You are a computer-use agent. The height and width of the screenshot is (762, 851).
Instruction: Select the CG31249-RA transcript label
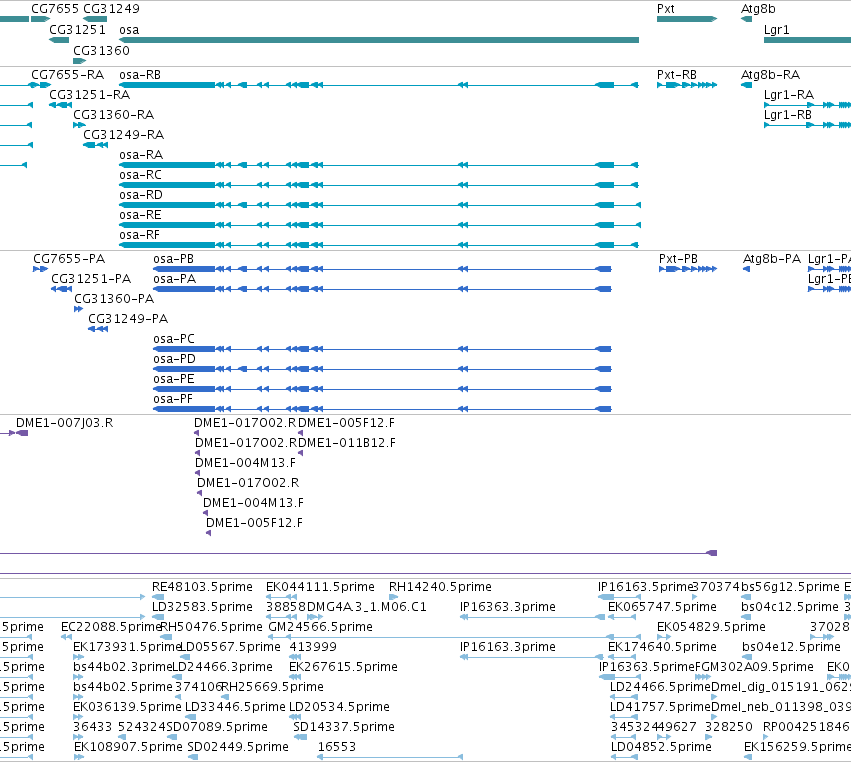[123, 135]
